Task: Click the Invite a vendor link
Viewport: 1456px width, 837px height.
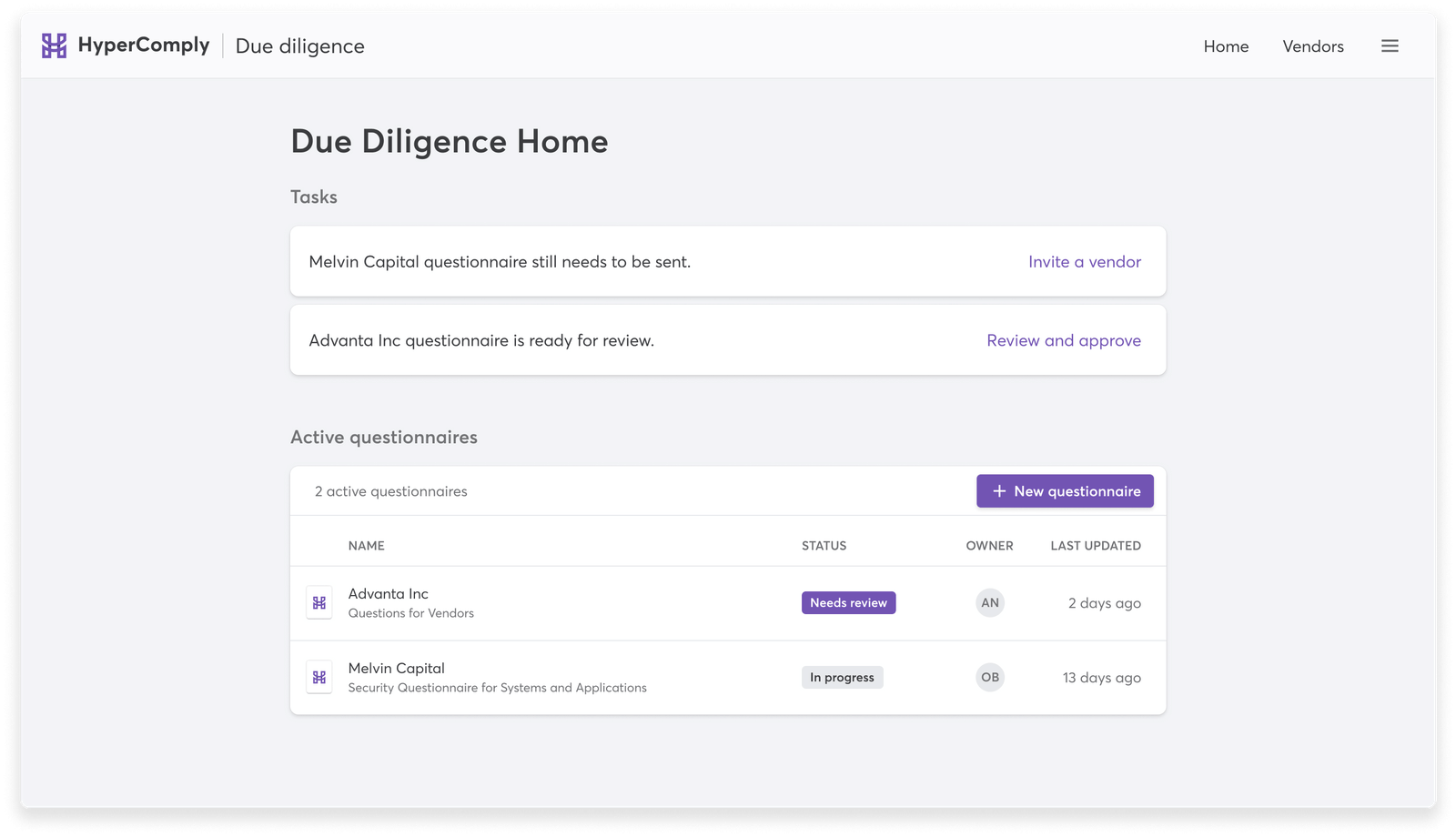Action: click(x=1084, y=262)
